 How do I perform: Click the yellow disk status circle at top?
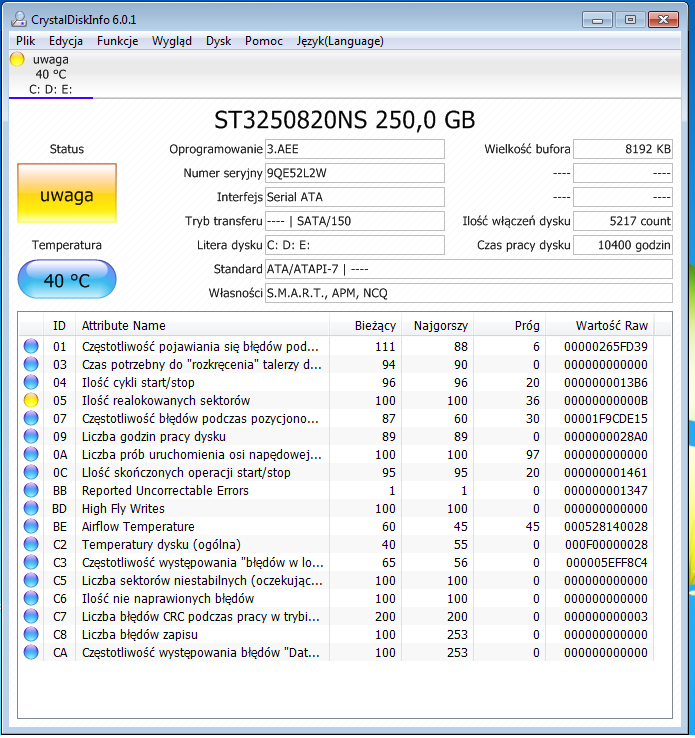(x=17, y=59)
